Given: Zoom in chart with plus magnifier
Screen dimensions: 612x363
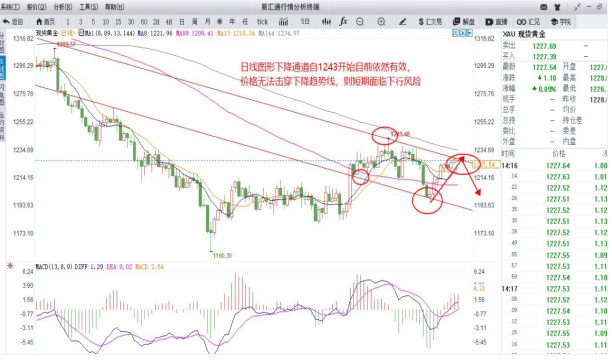Looking at the screenshot, I should (x=381, y=22).
